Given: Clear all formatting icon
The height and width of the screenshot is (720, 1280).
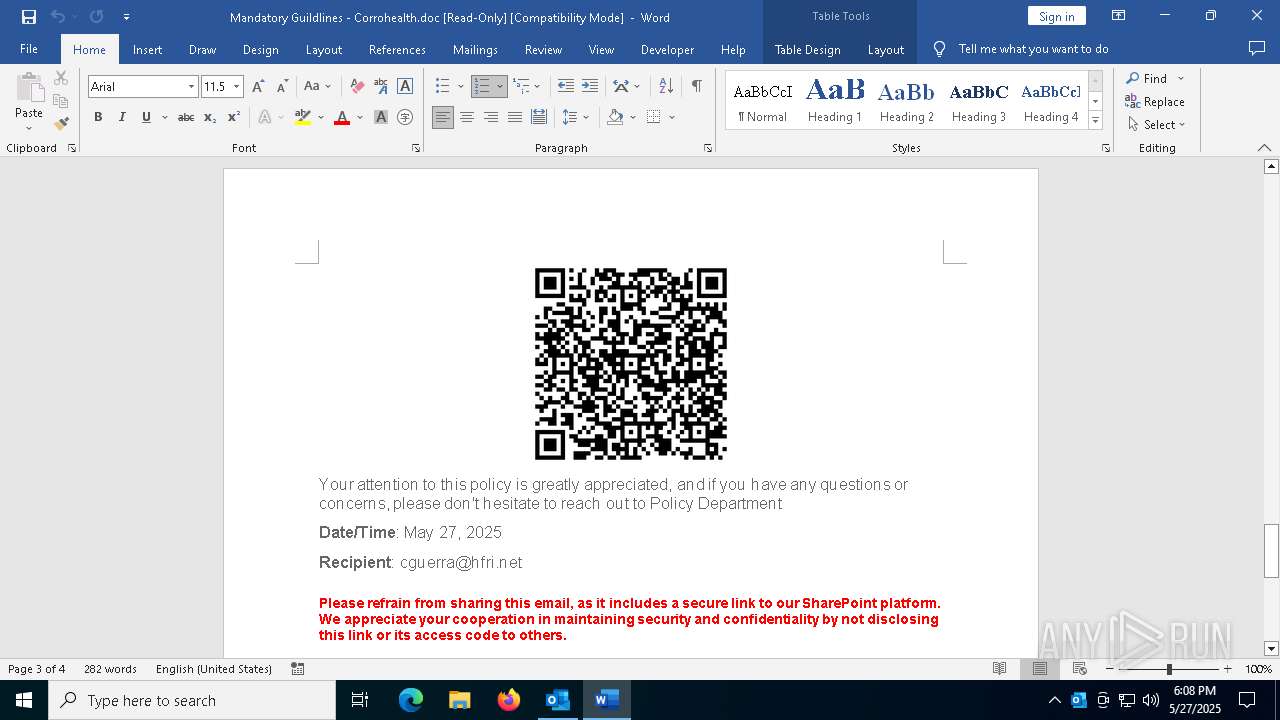Looking at the screenshot, I should 357,87.
